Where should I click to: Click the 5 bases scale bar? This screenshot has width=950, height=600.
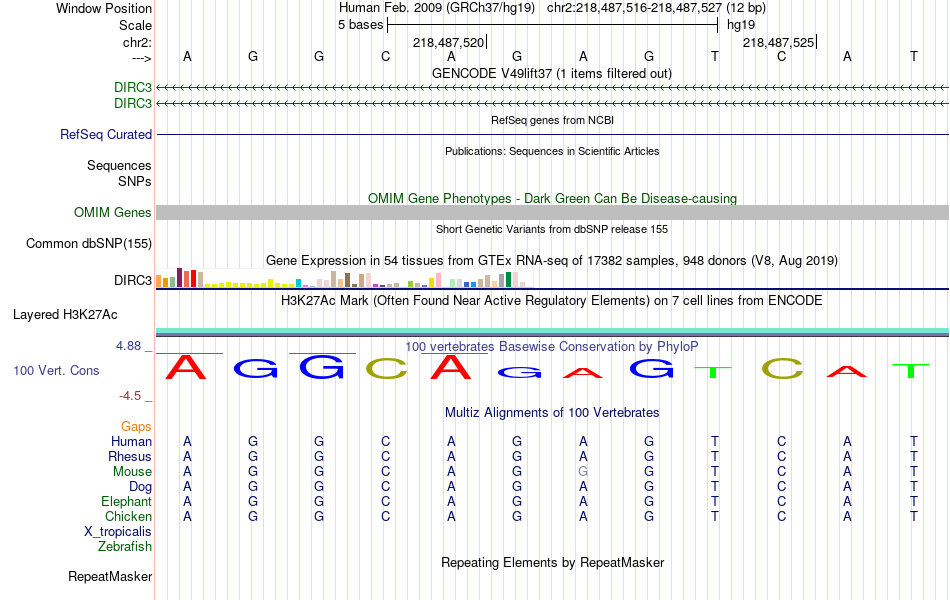point(552,25)
